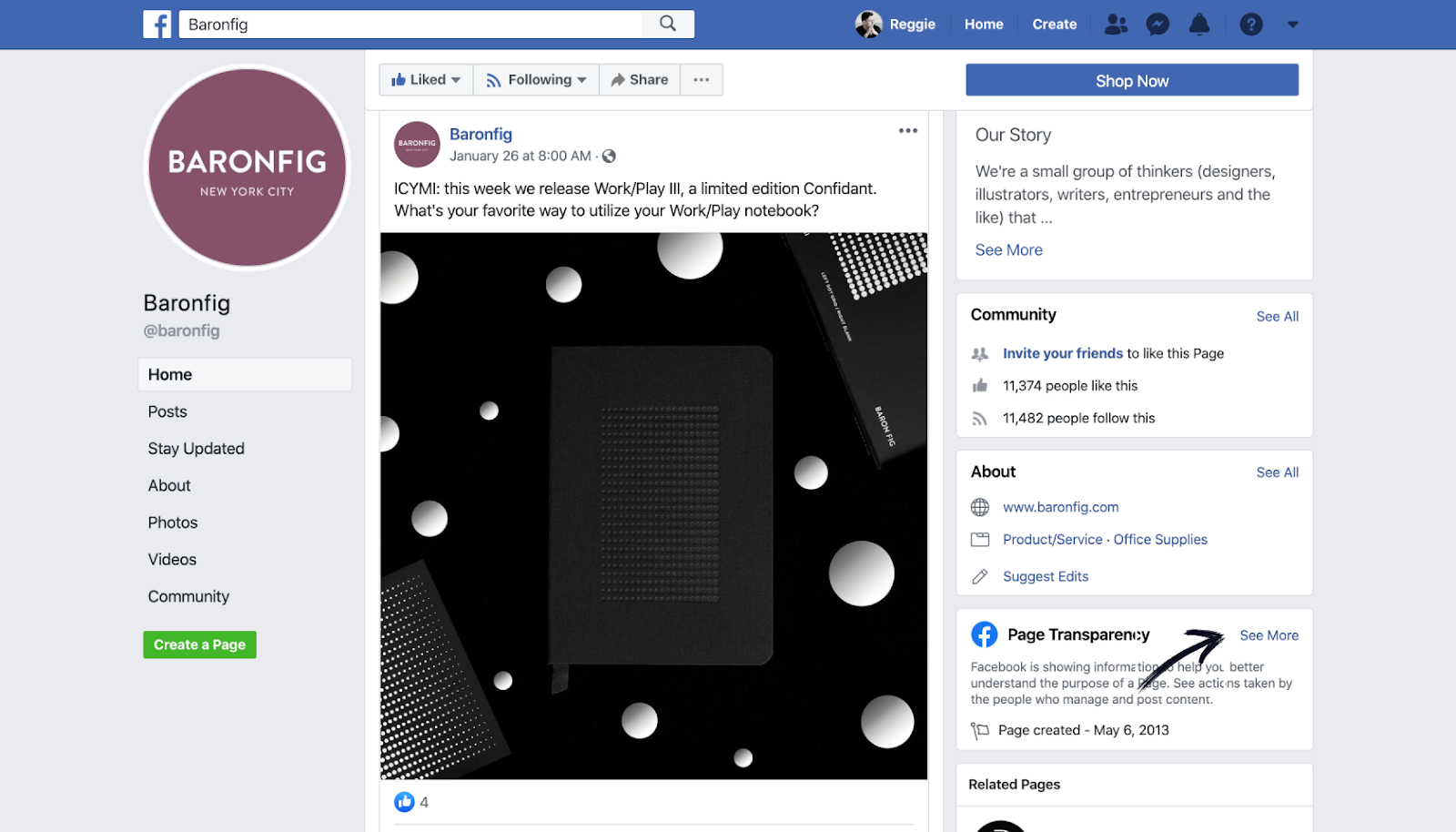
Task: Open the large Baronfig profile picture
Action: pyautogui.click(x=248, y=167)
